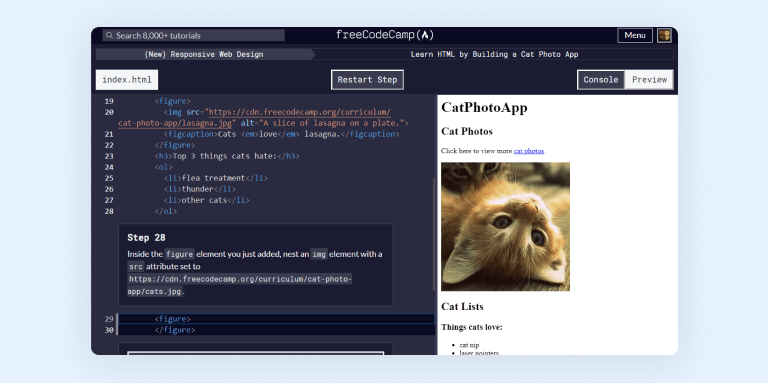768x383 pixels.
Task: Click the editor vertical scrollbar
Action: tap(434, 234)
